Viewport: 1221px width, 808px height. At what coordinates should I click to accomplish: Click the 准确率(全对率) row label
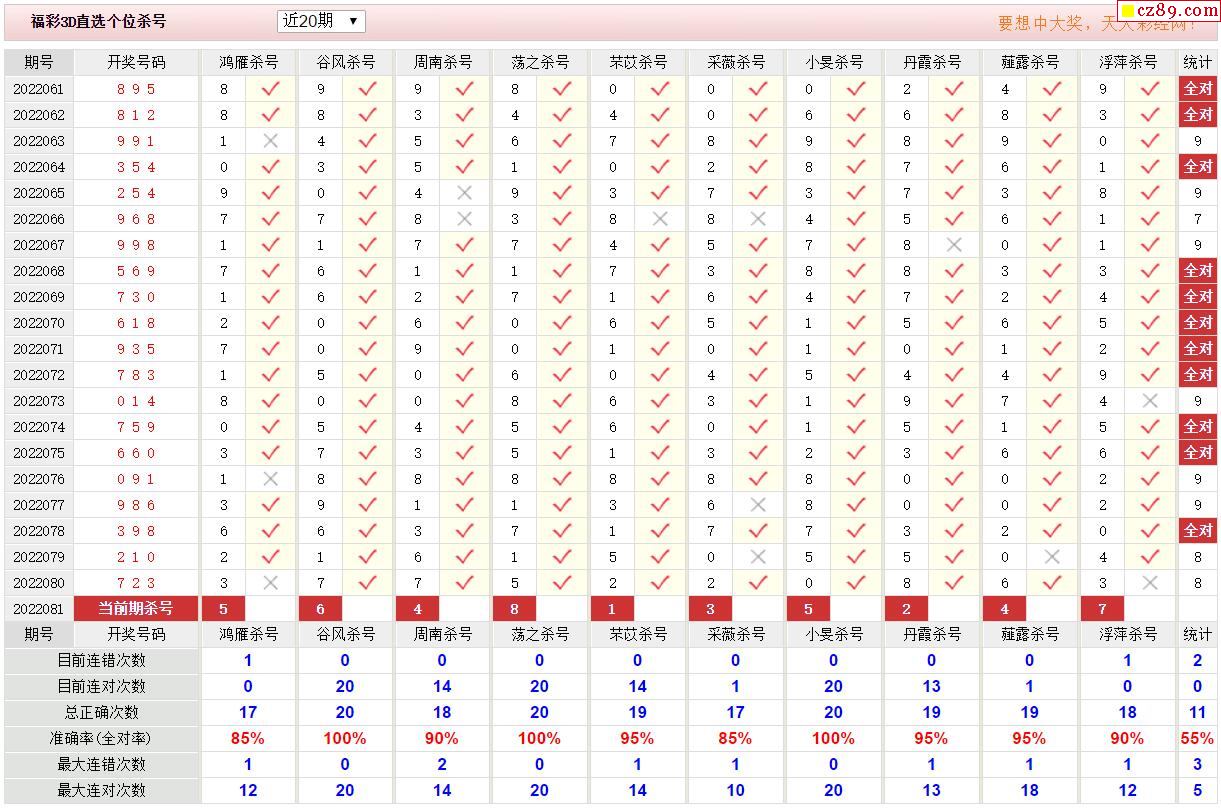102,738
